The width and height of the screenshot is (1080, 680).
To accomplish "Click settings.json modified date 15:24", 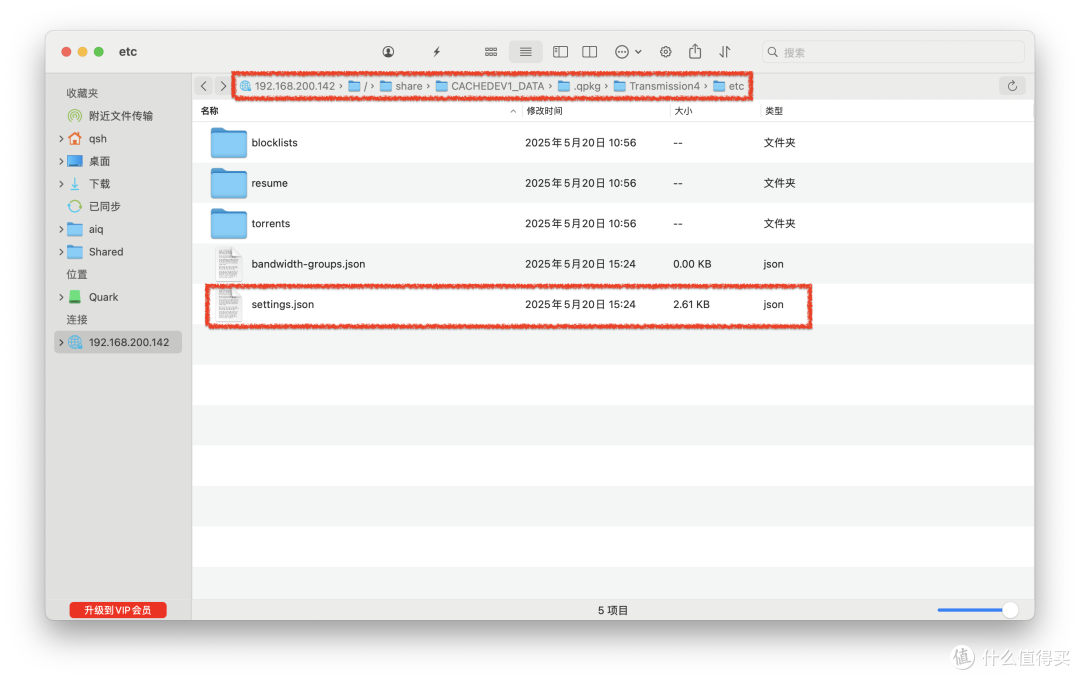I will coord(580,305).
